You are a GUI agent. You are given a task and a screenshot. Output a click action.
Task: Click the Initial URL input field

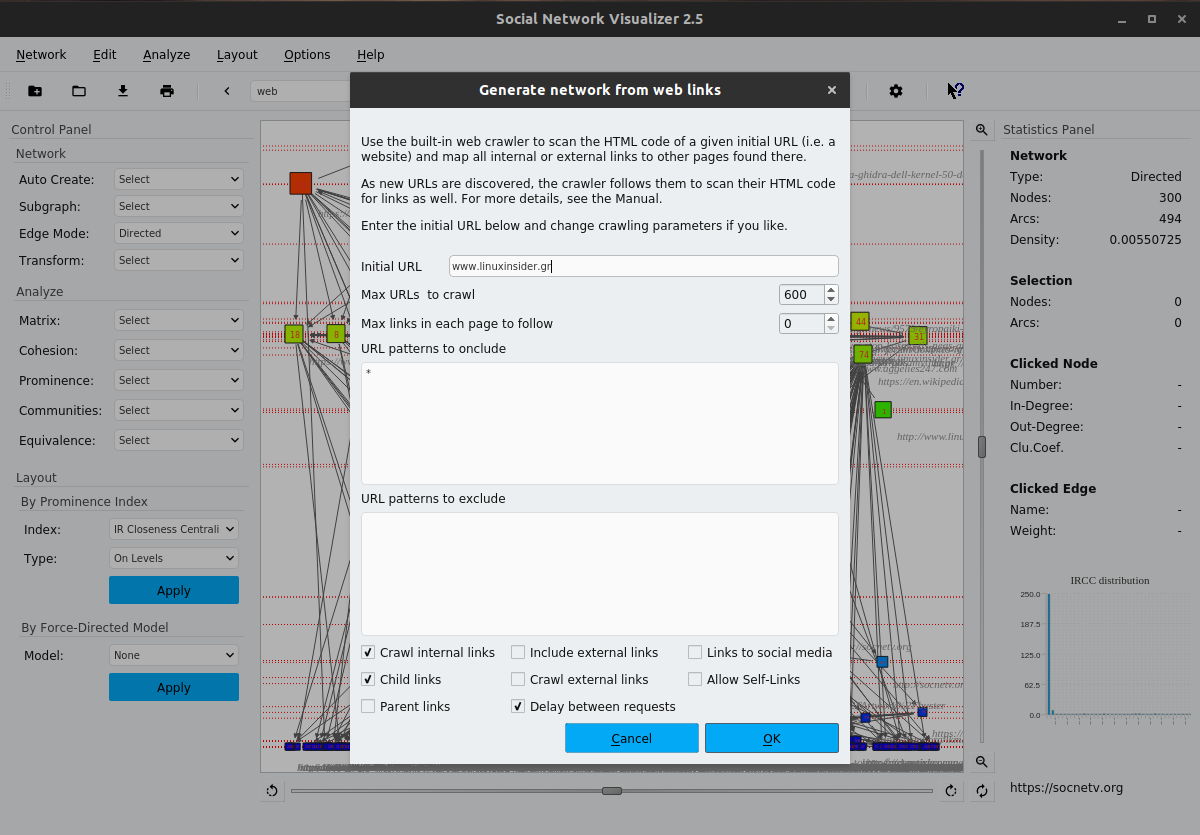[x=643, y=266]
